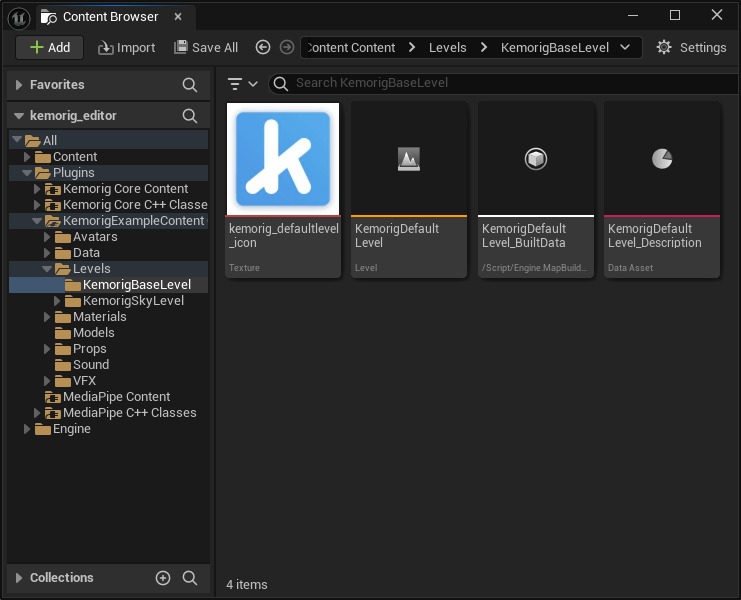Open search in the Favorites panel
The height and width of the screenshot is (600, 741).
click(190, 85)
